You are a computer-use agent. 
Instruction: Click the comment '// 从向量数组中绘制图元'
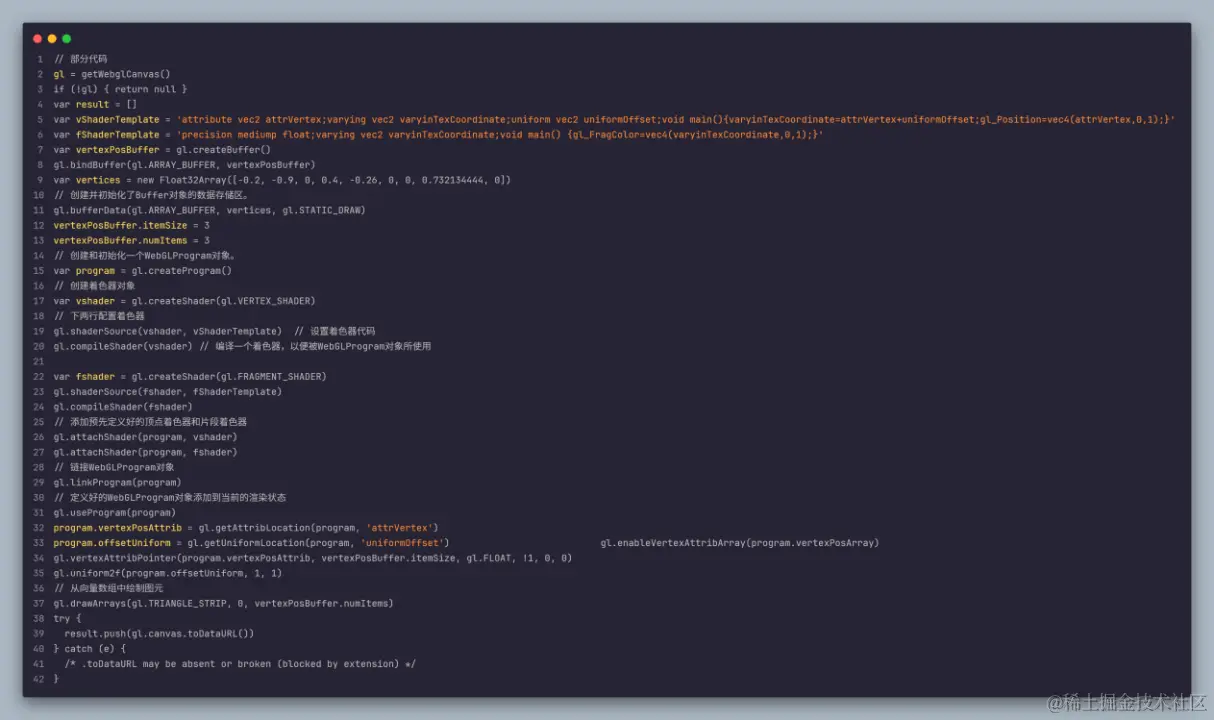point(109,588)
